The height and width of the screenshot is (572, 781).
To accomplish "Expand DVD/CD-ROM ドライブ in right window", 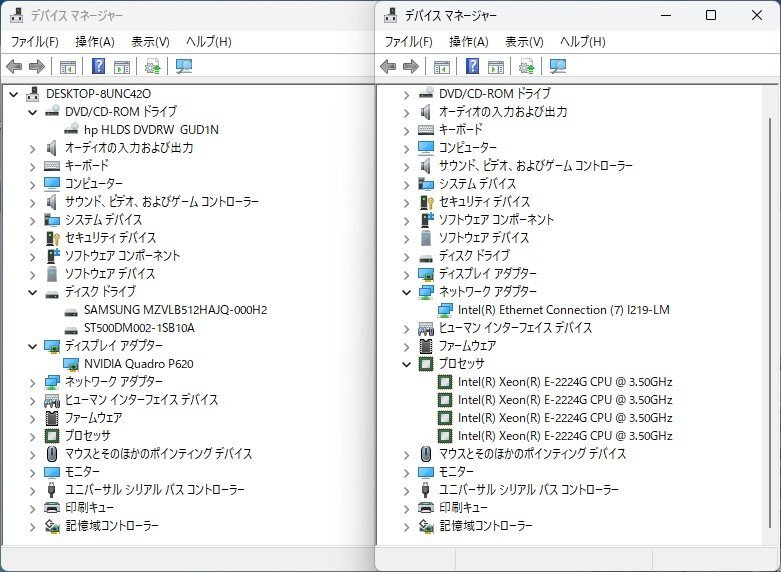I will point(406,94).
